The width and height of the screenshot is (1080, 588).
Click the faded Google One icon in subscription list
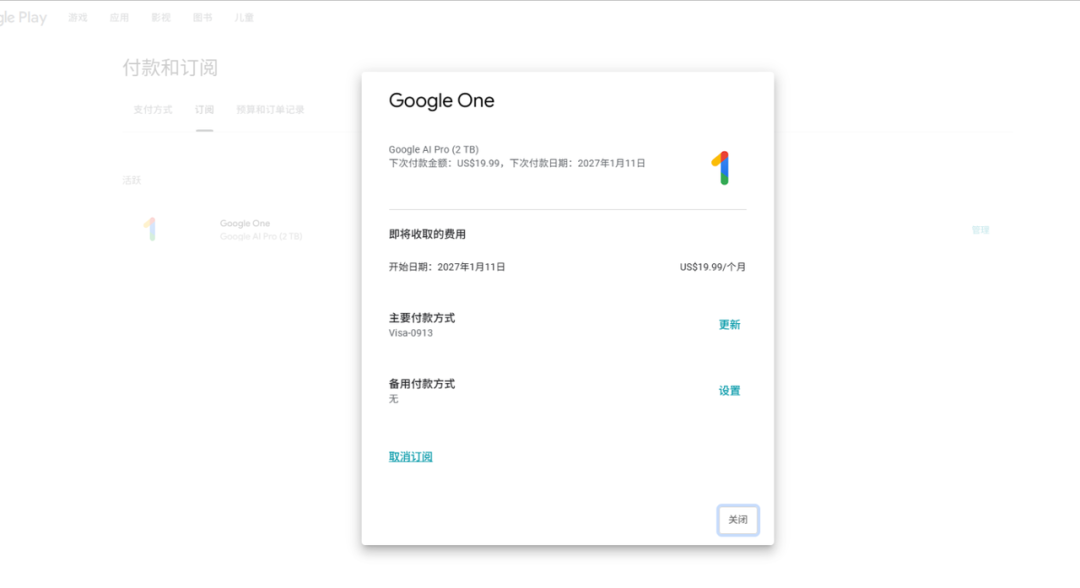[150, 229]
